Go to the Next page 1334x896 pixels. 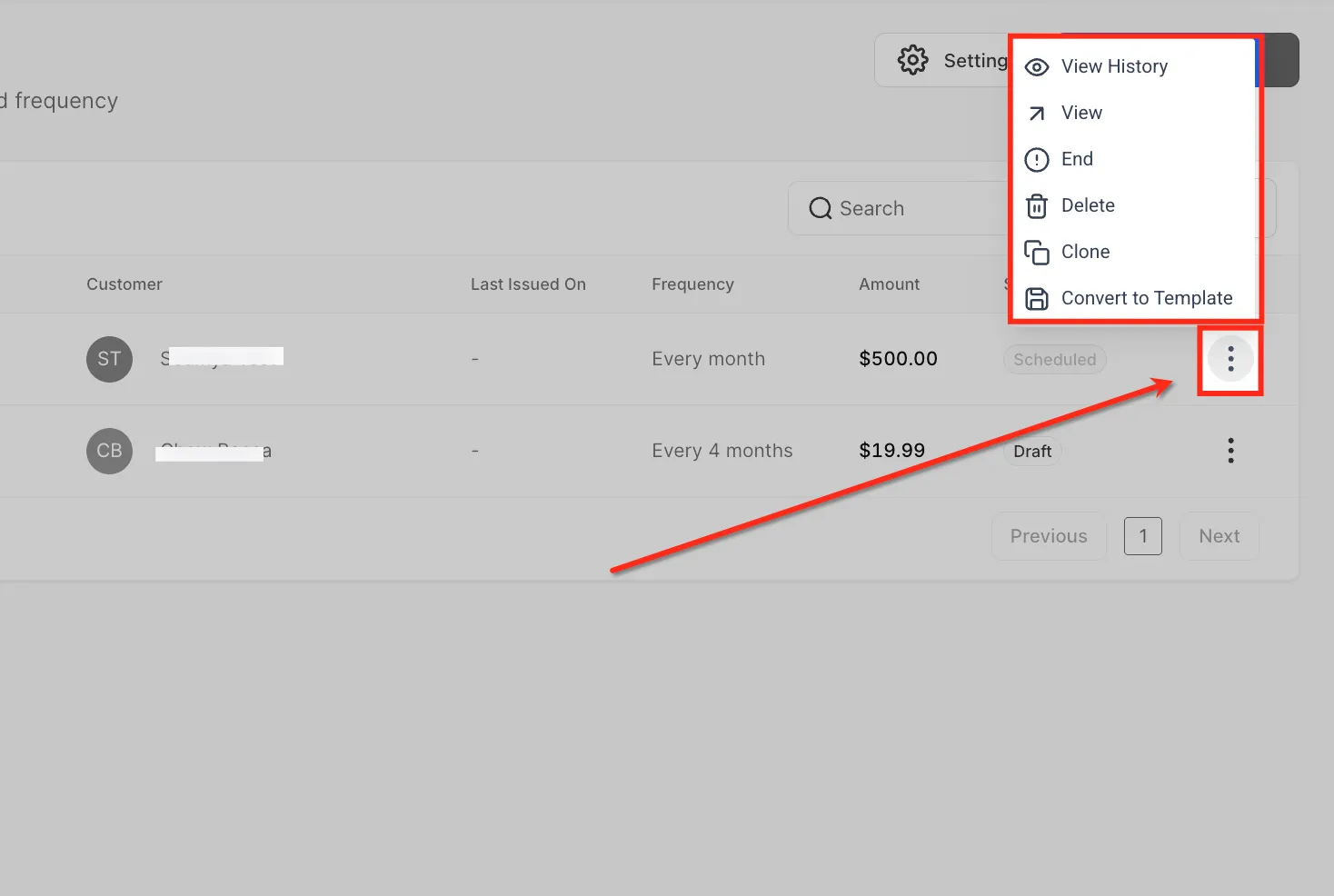tap(1219, 536)
